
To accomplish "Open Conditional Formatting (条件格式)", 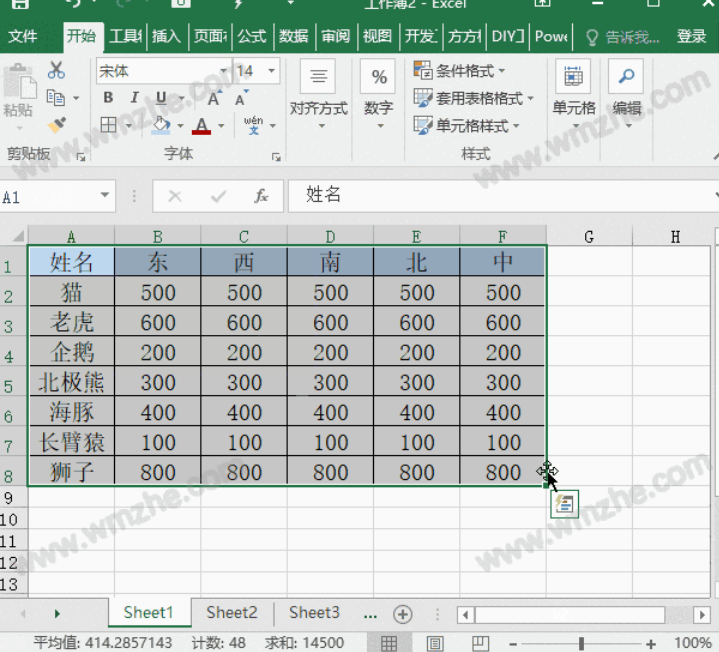I will point(459,71).
